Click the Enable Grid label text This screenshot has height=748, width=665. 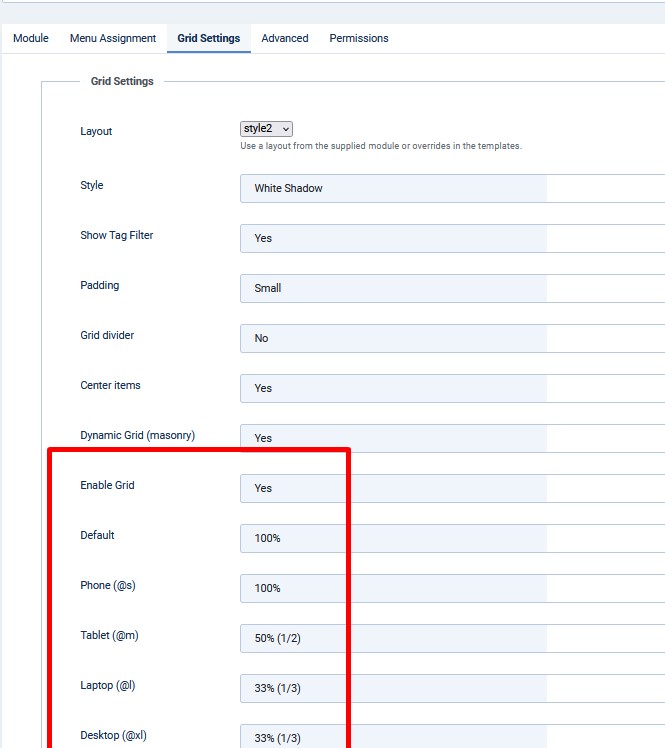pyautogui.click(x=107, y=485)
